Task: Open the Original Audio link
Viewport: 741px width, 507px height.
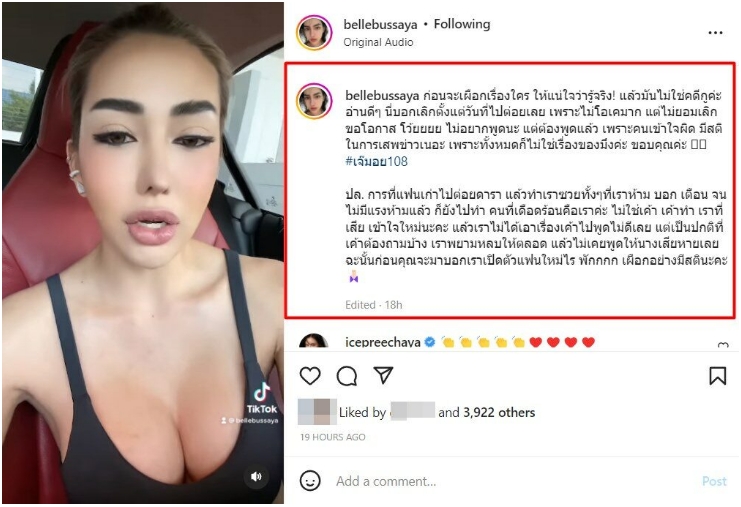Action: [378, 43]
